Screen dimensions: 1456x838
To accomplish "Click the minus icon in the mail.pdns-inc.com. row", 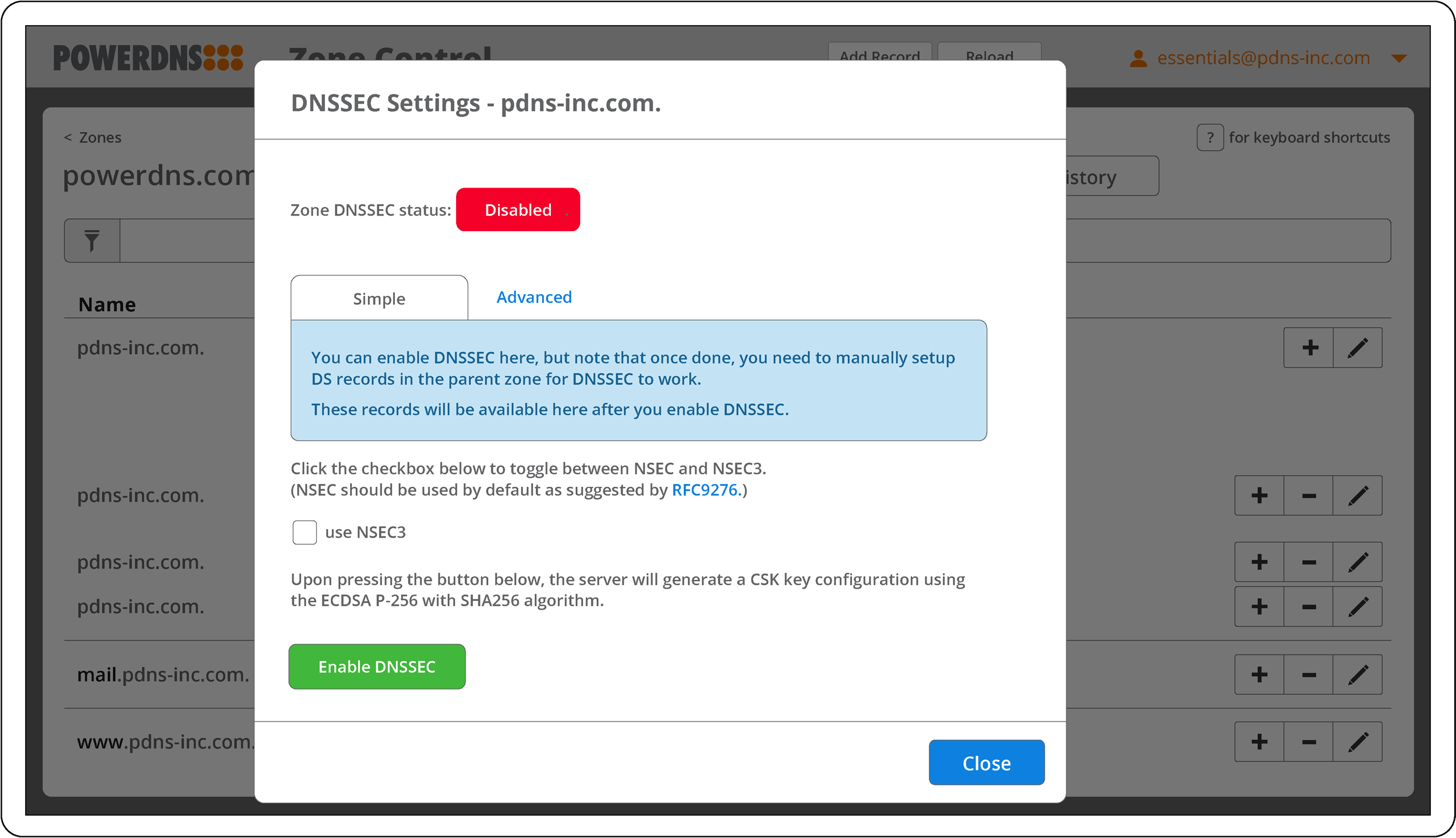I will pos(1309,675).
